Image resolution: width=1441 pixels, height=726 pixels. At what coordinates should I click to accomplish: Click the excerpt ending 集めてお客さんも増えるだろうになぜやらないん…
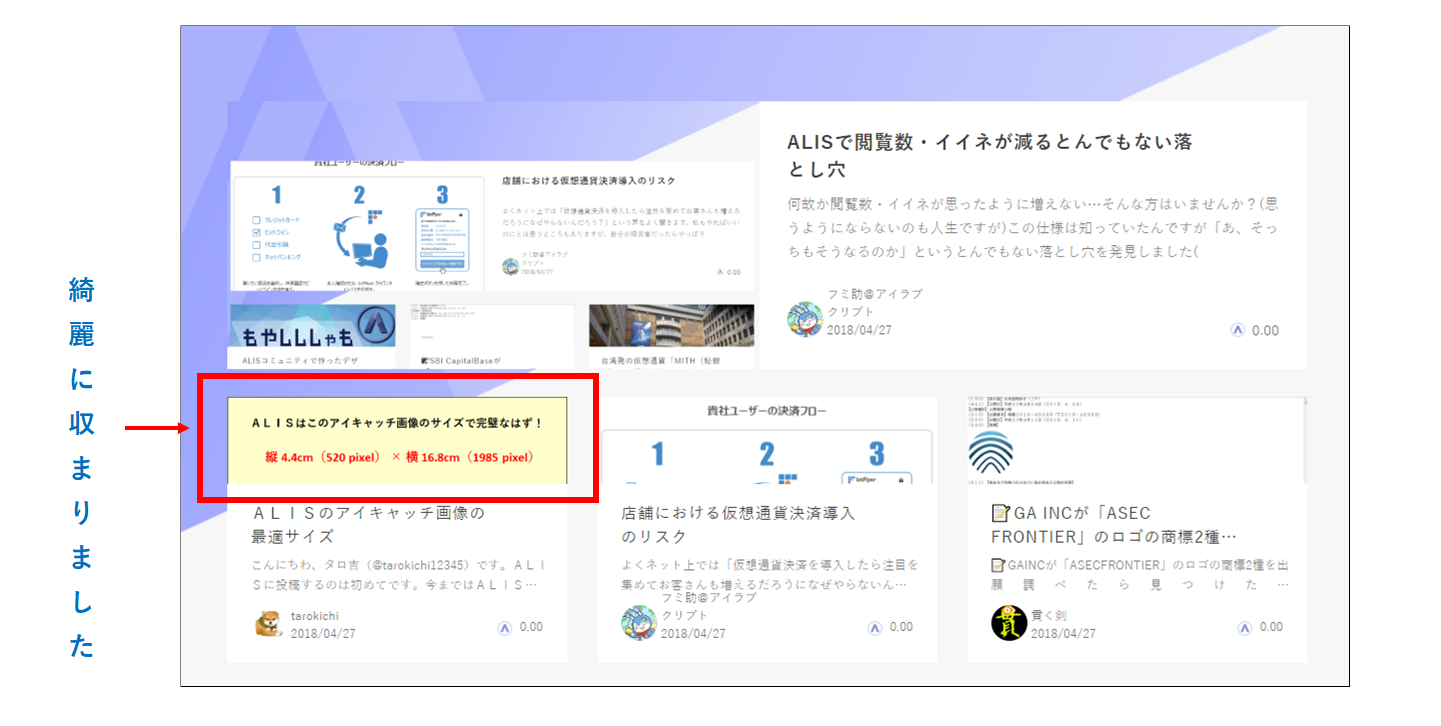tap(769, 574)
